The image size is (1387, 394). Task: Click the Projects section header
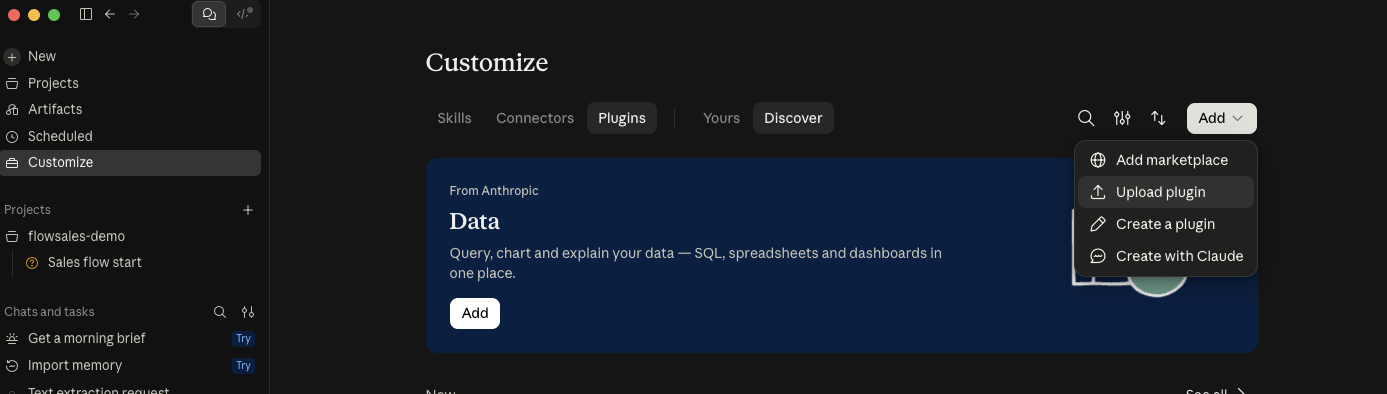click(x=27, y=210)
